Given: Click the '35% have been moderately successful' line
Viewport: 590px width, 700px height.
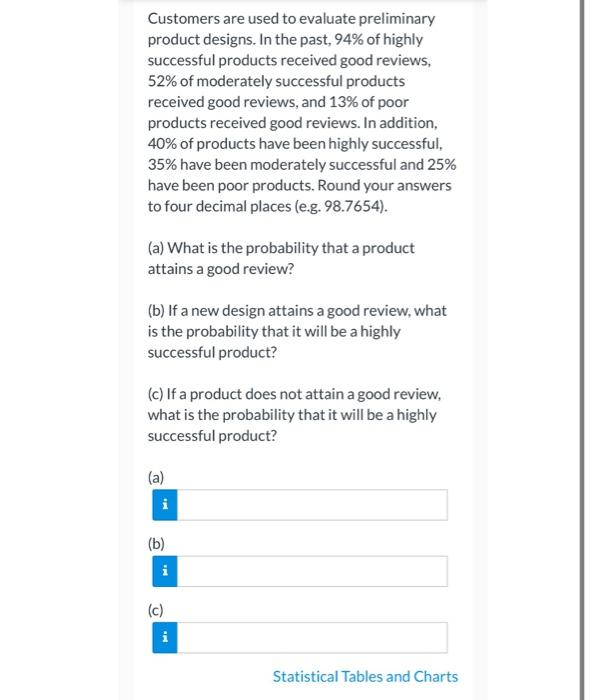Looking at the screenshot, I should (302, 165).
